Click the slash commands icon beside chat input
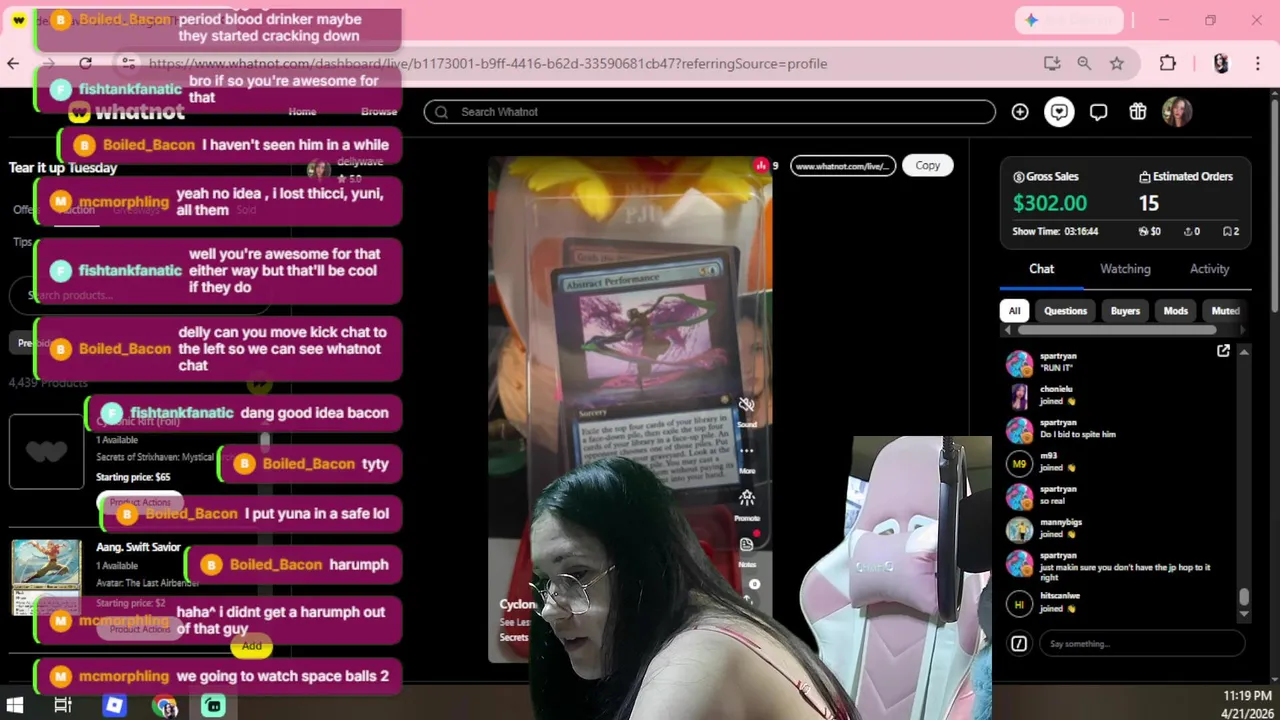Screen dimensions: 1280x720 tap(1019, 644)
